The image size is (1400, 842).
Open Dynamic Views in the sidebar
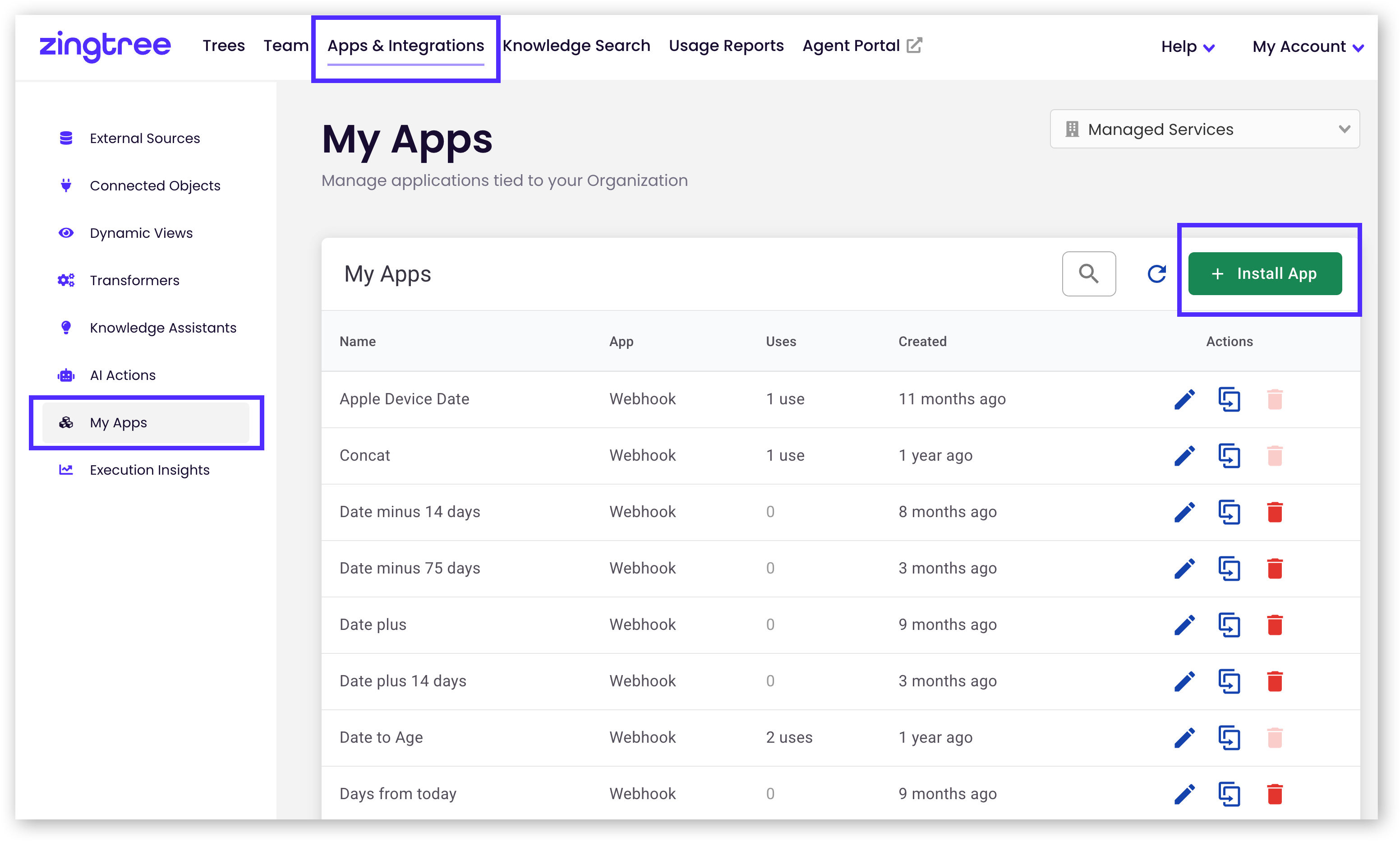point(141,233)
